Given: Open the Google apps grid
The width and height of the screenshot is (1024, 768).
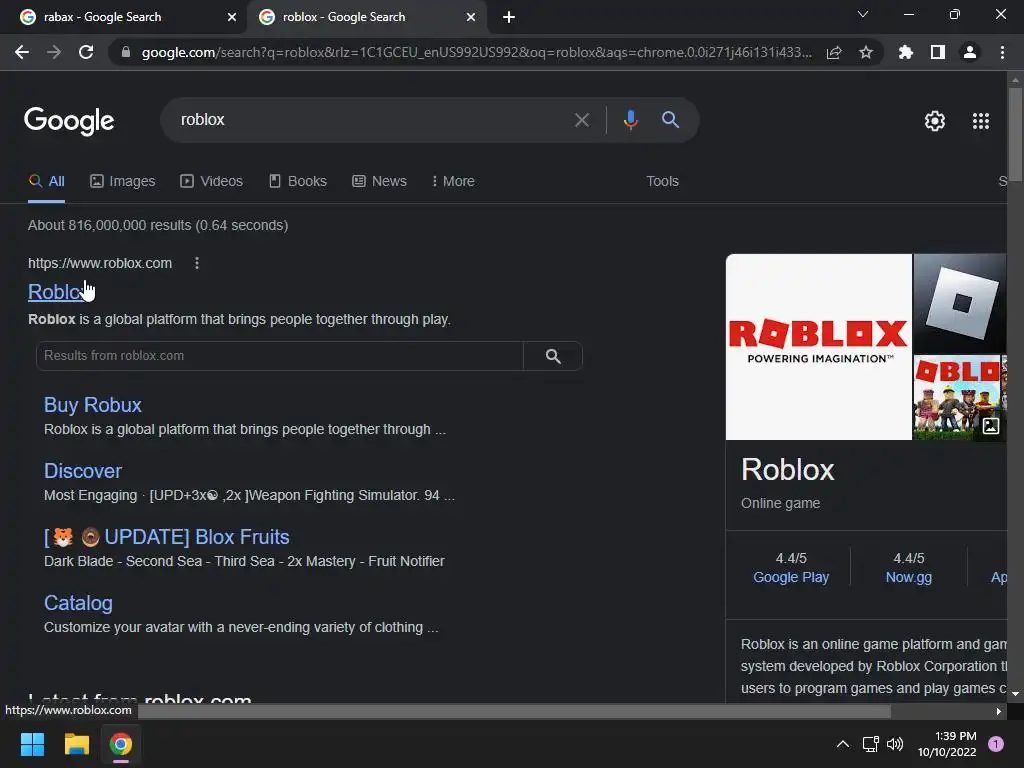Looking at the screenshot, I should (x=981, y=121).
